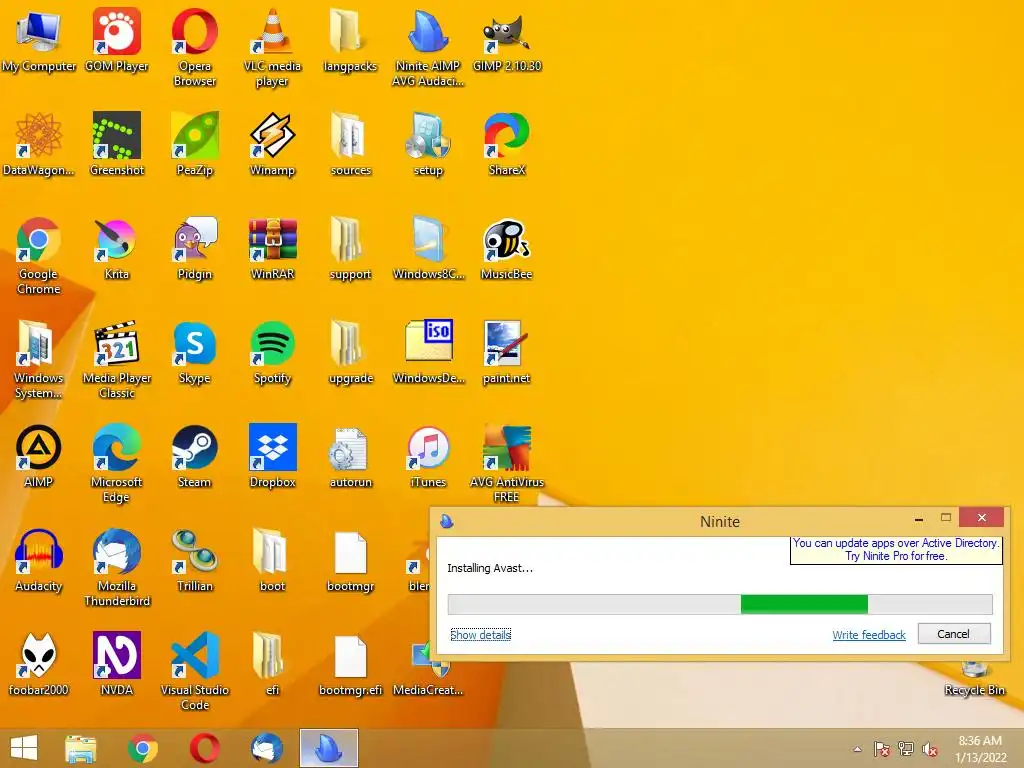This screenshot has width=1024, height=768.
Task: Open File Explorer from the taskbar
Action: [x=80, y=748]
